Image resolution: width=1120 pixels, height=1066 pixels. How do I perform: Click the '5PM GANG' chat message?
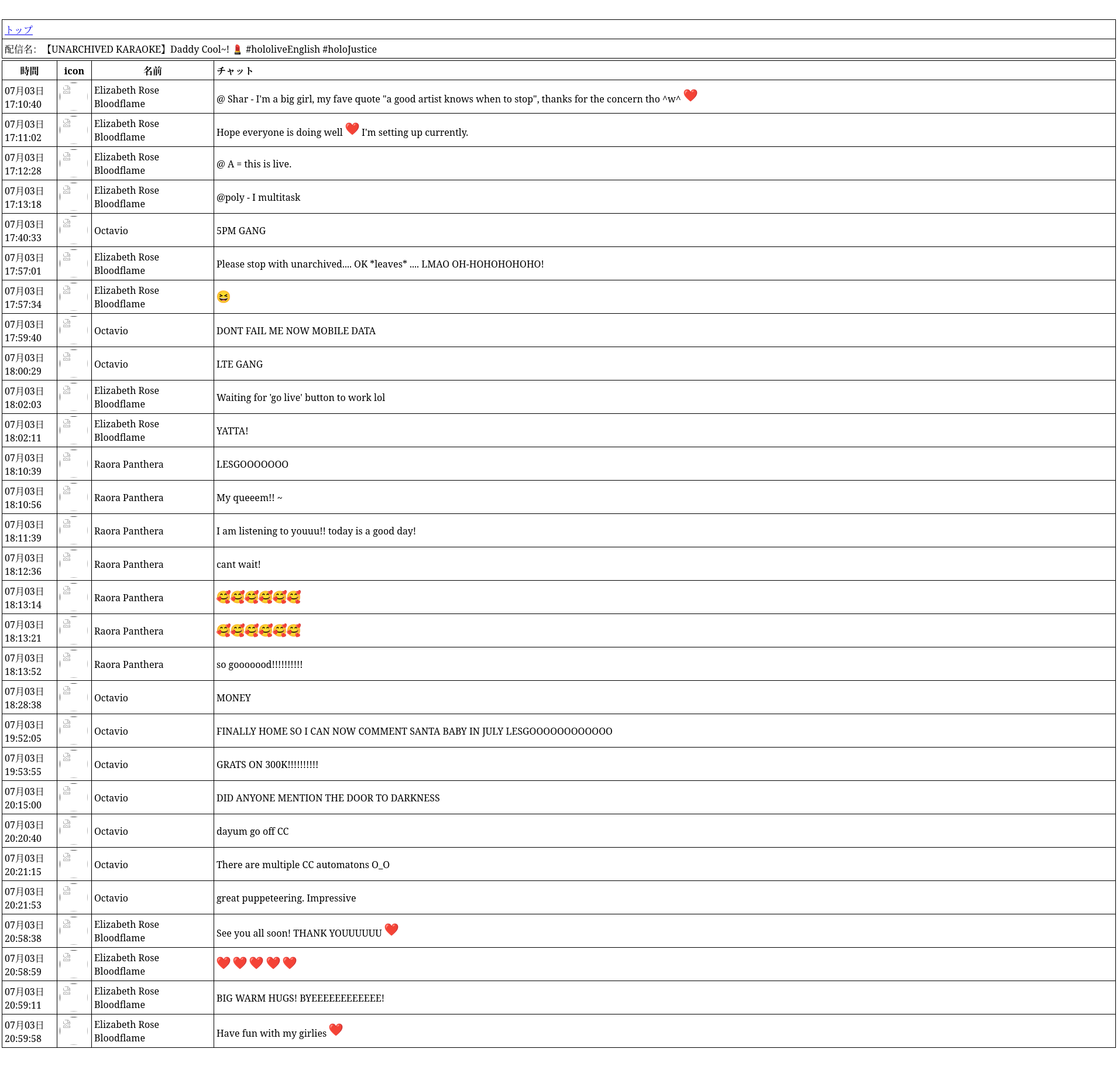241,231
